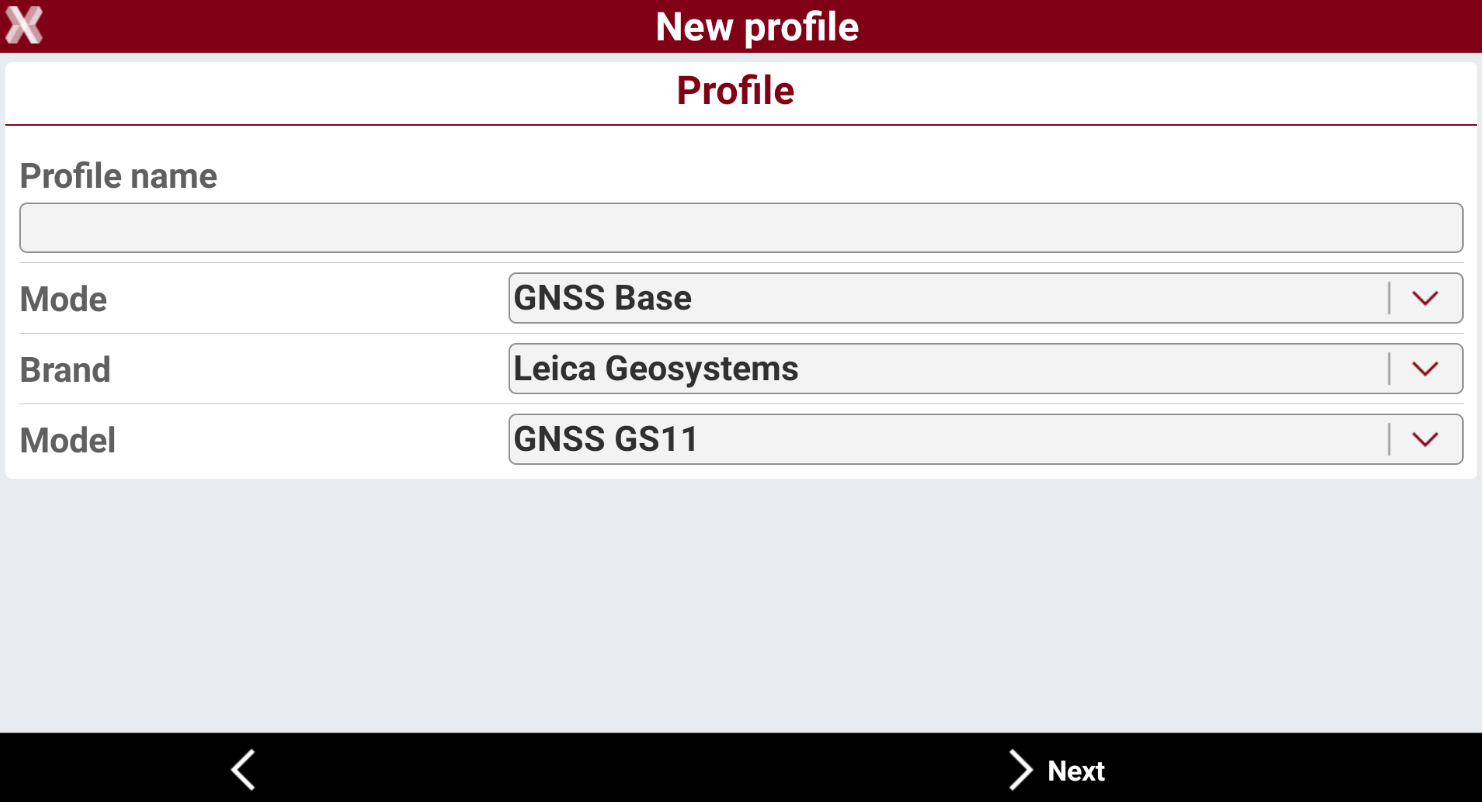Go back using the left arrow
The image size is (1482, 802).
point(243,770)
